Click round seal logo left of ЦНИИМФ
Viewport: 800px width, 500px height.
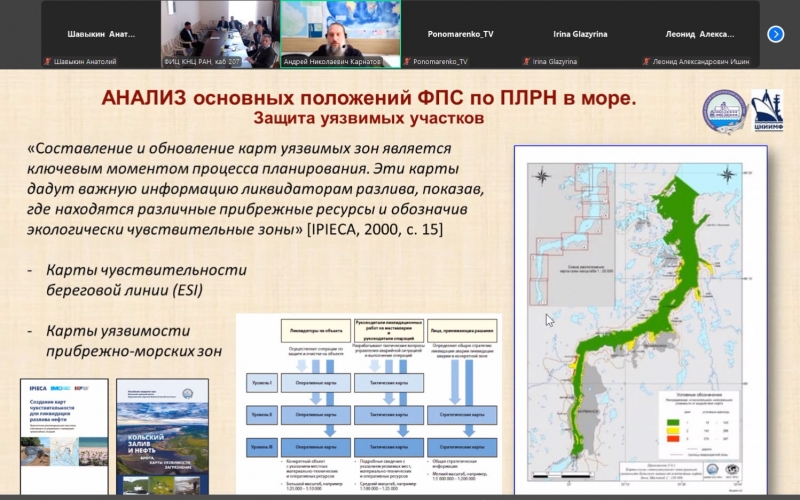724,112
